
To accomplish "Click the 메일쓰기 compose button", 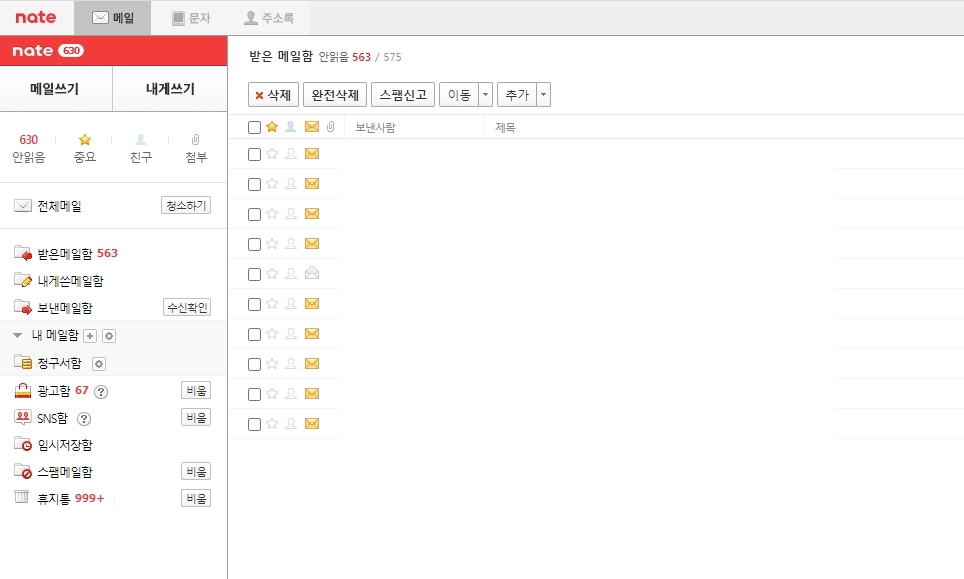I will click(x=56, y=89).
